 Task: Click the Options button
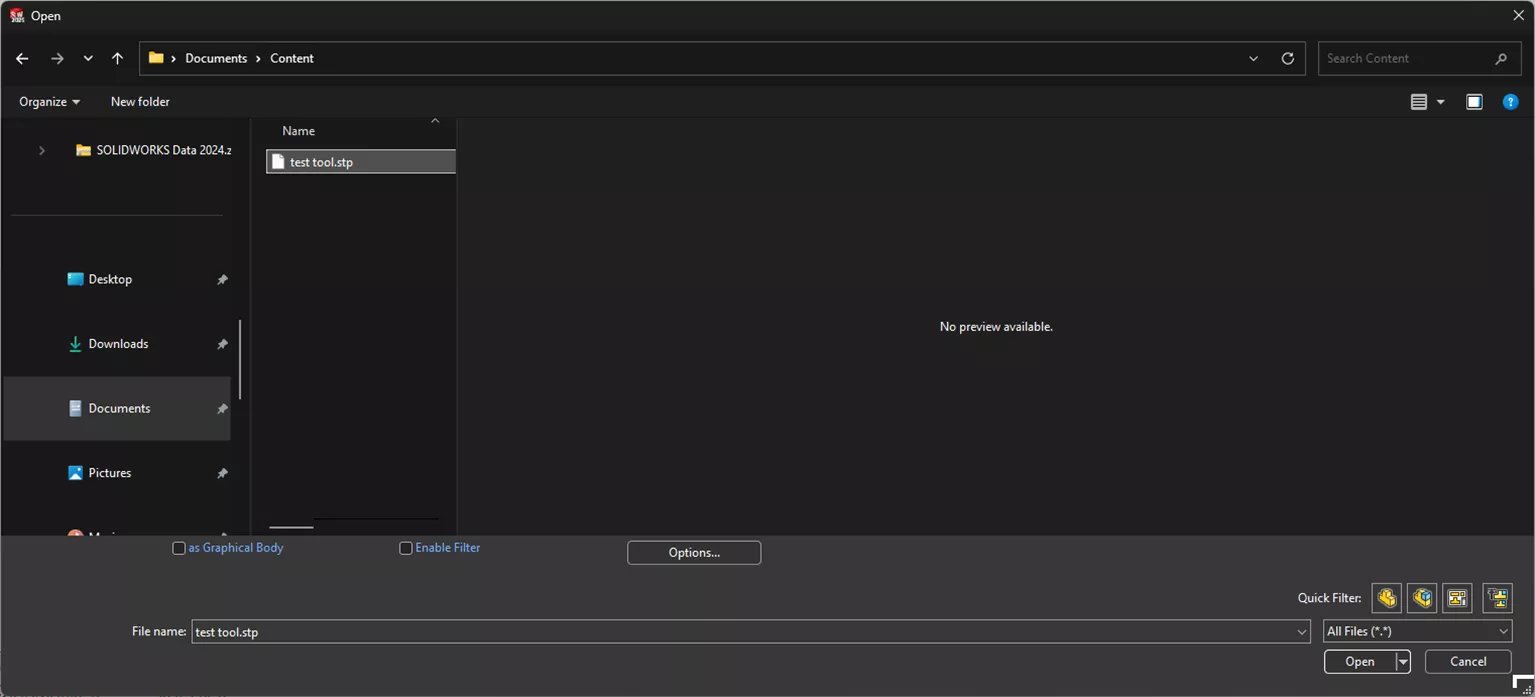point(693,552)
